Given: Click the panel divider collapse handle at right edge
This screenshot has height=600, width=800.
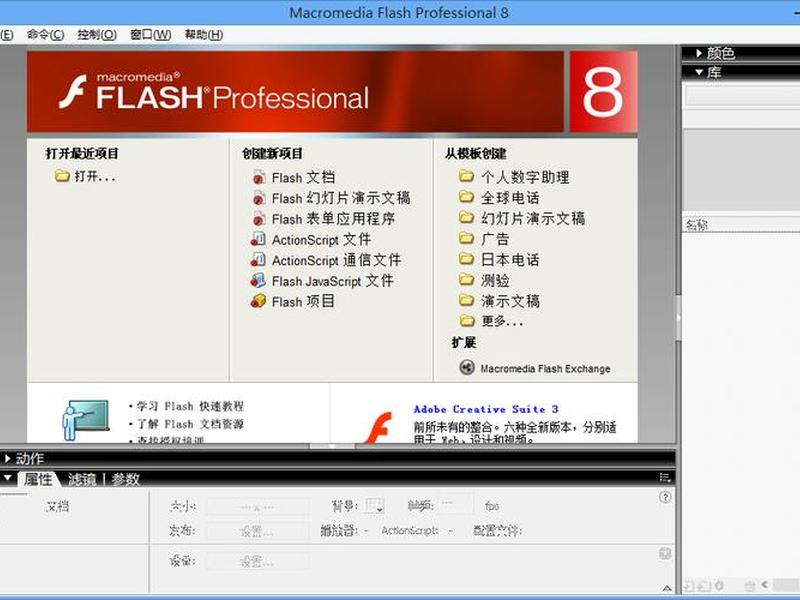Looking at the screenshot, I should point(679,318).
